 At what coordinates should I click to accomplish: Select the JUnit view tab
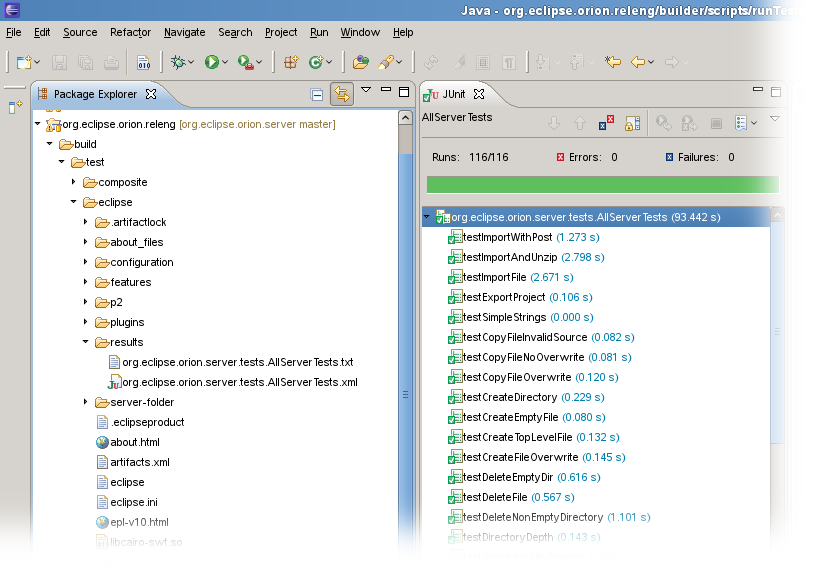coord(453,94)
